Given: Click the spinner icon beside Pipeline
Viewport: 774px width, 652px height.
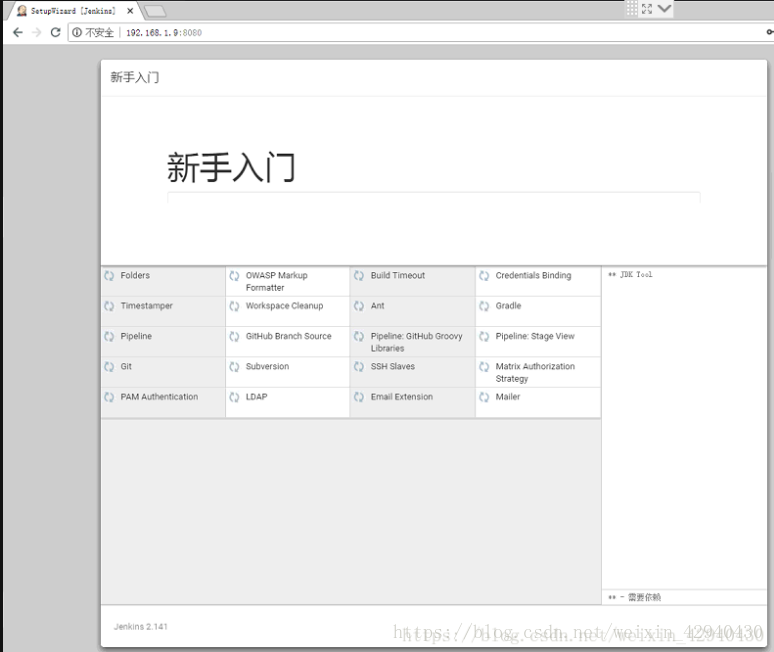Looking at the screenshot, I should 109,337.
